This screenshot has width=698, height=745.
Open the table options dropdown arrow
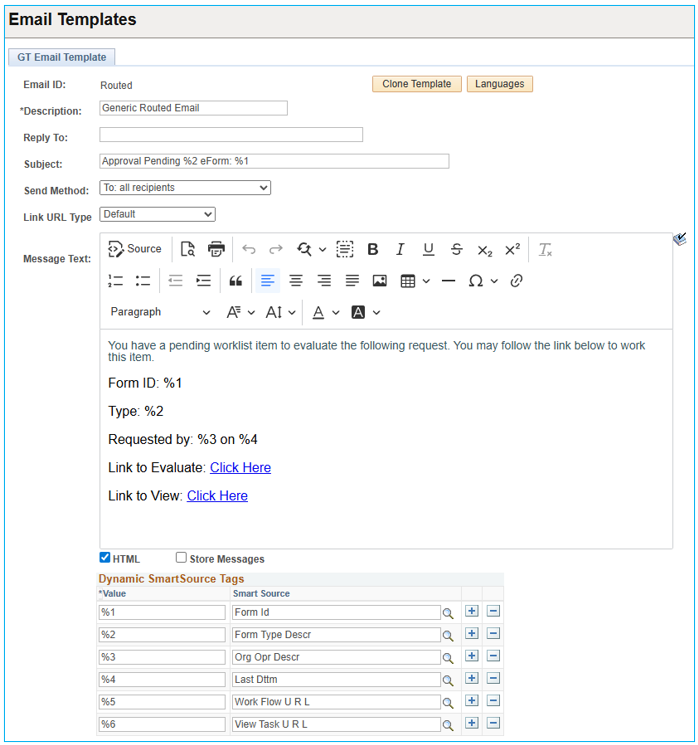pyautogui.click(x=426, y=281)
